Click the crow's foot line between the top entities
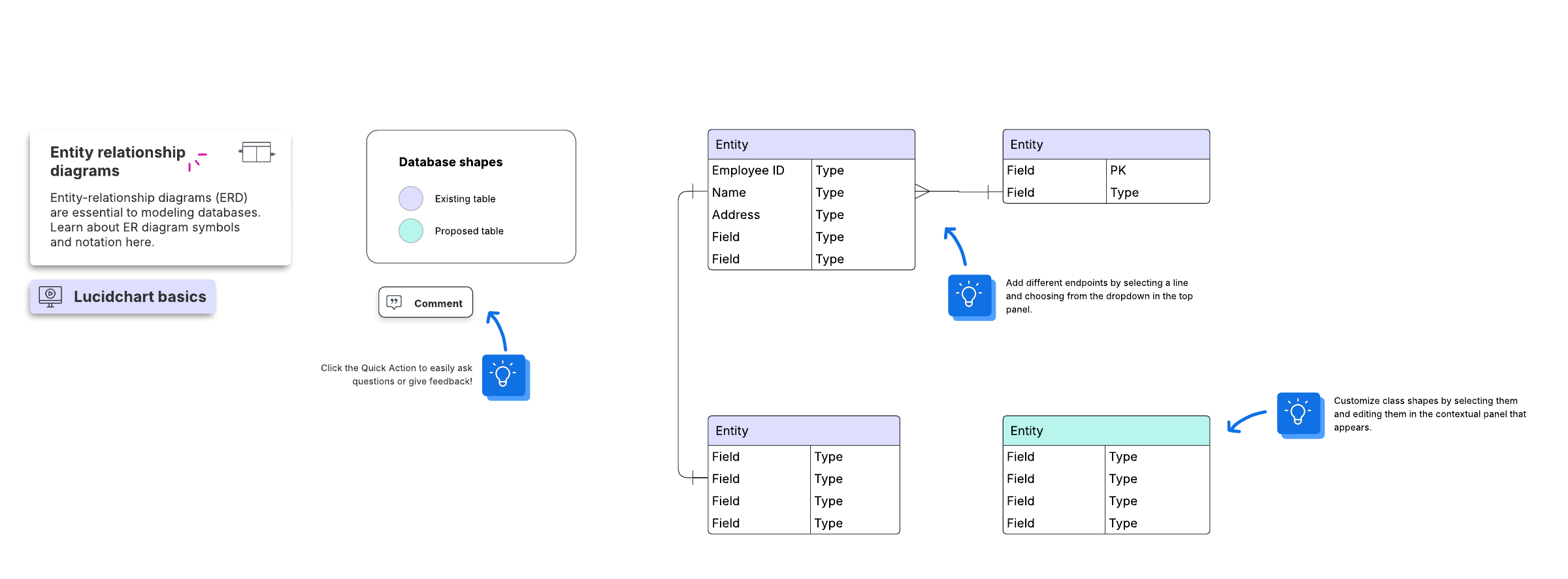1568x579 pixels. [959, 191]
